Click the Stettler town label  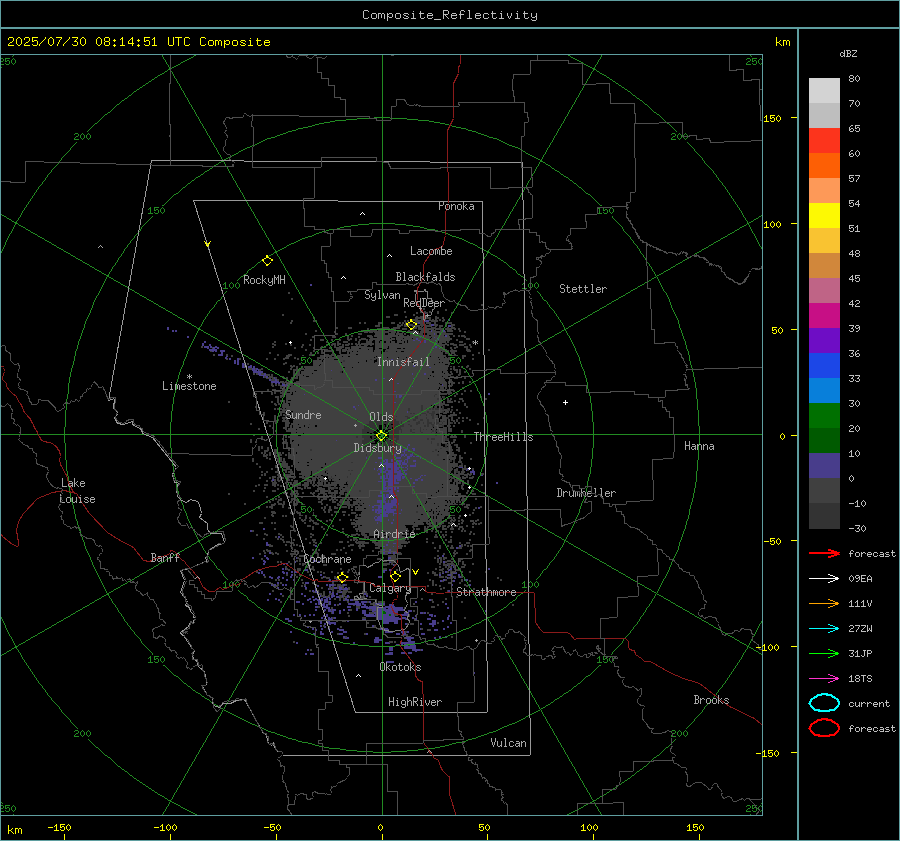pos(583,289)
